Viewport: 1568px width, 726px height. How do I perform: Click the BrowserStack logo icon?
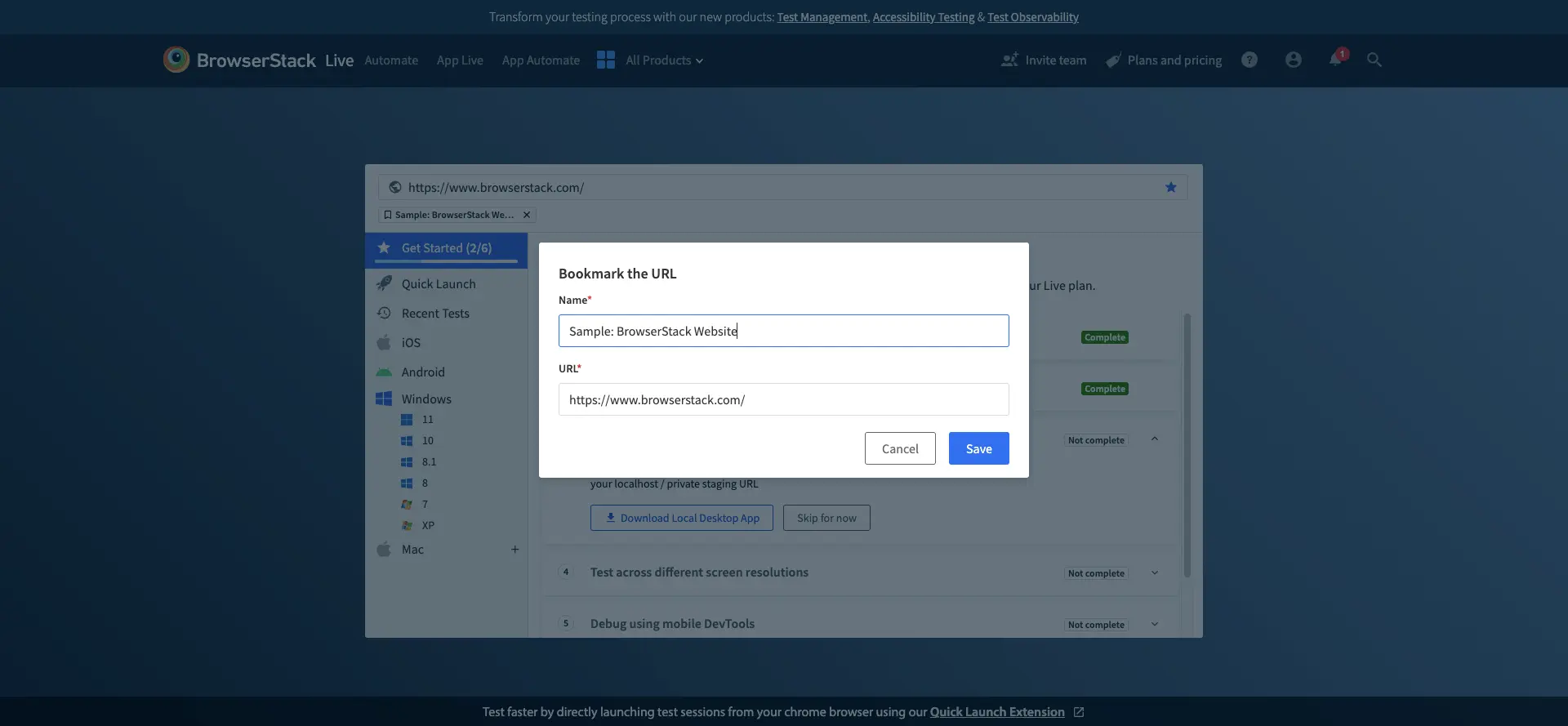pyautogui.click(x=176, y=60)
